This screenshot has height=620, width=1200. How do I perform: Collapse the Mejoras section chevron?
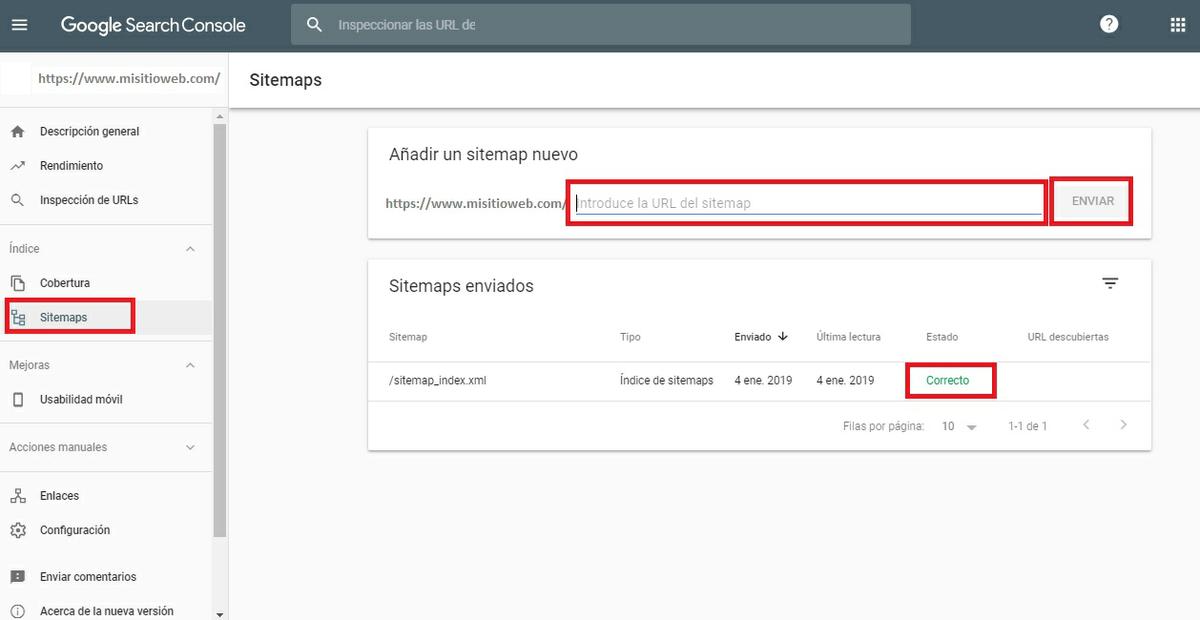pyautogui.click(x=189, y=365)
